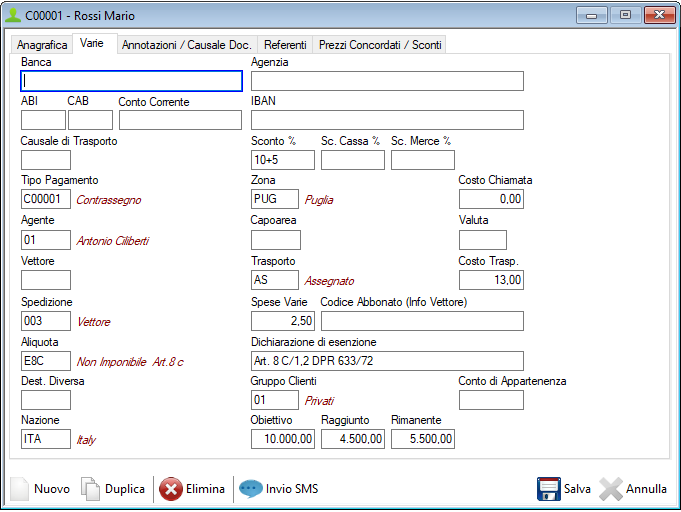Click the Sconto % field
This screenshot has height=512, width=681.
[x=282, y=160]
